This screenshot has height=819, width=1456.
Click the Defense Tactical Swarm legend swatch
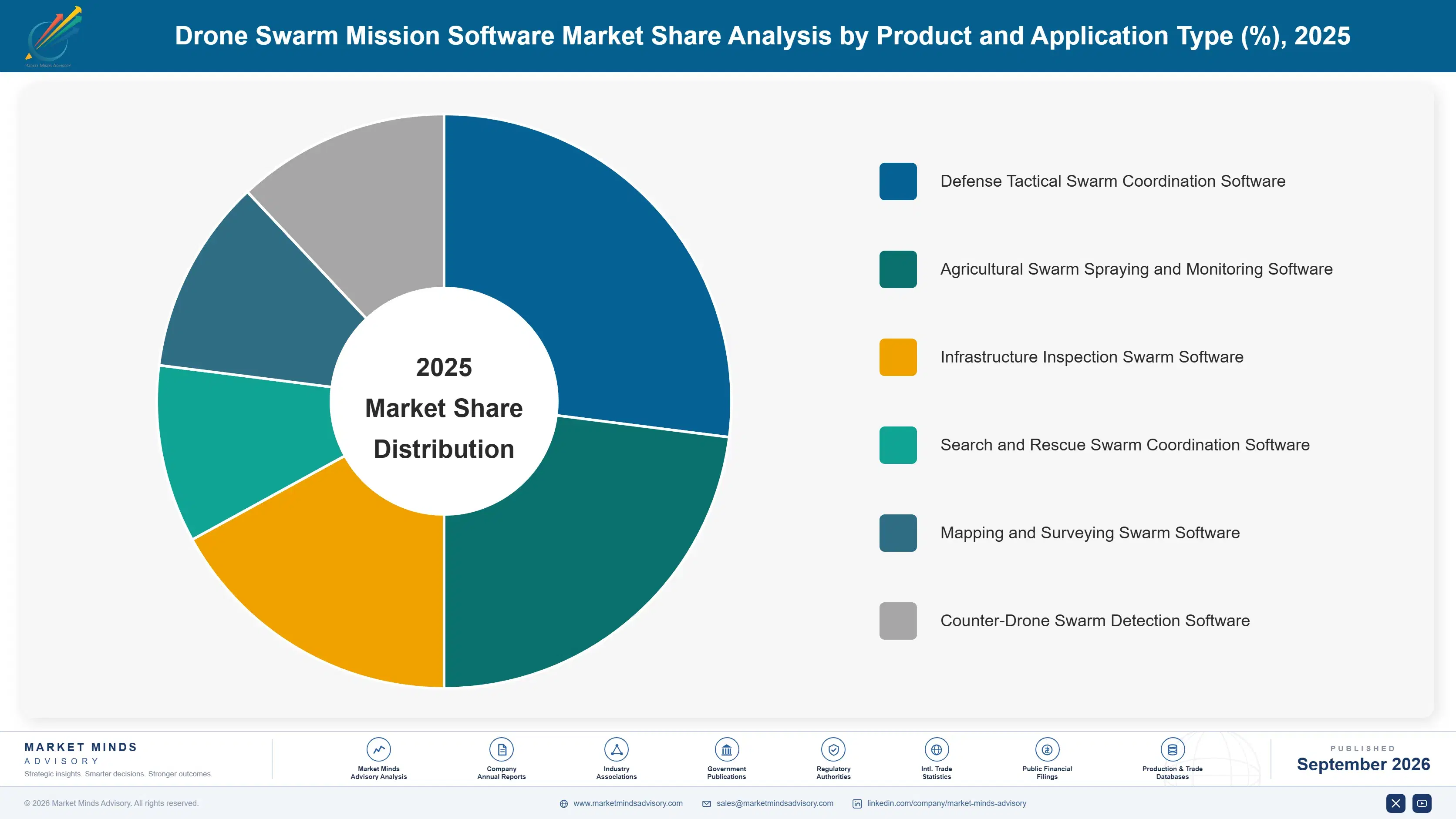pos(897,181)
